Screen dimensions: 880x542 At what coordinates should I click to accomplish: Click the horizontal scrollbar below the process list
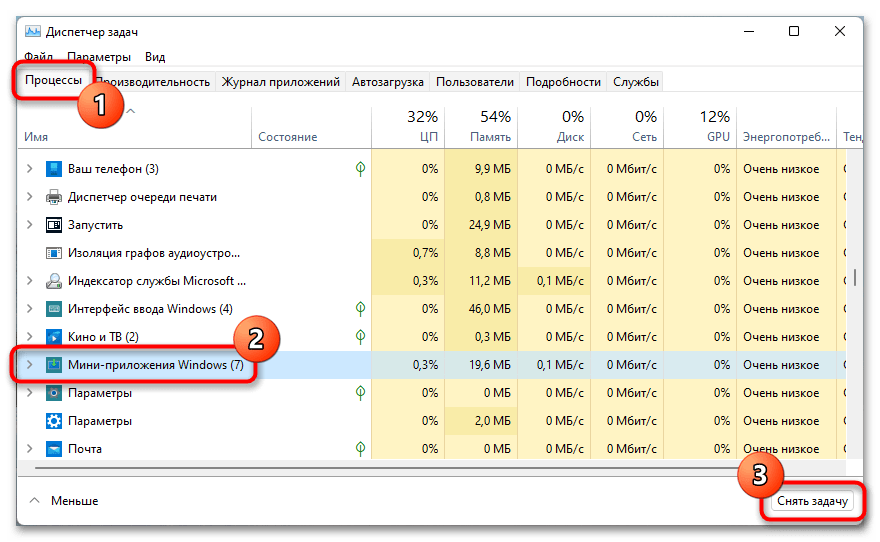[x=400, y=466]
